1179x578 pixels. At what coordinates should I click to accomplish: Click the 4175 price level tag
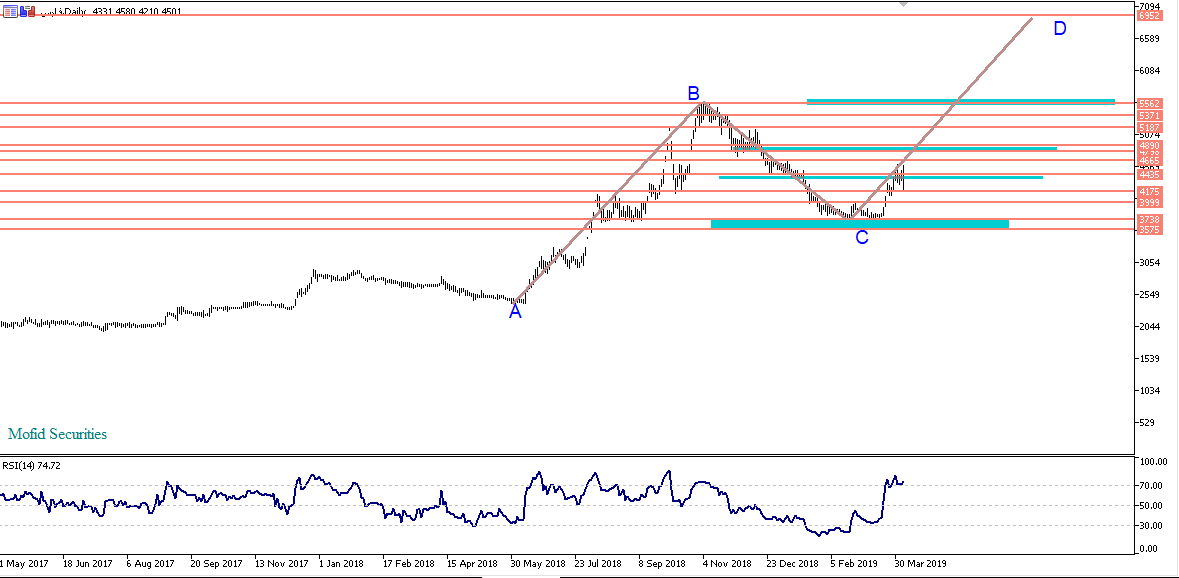1149,191
